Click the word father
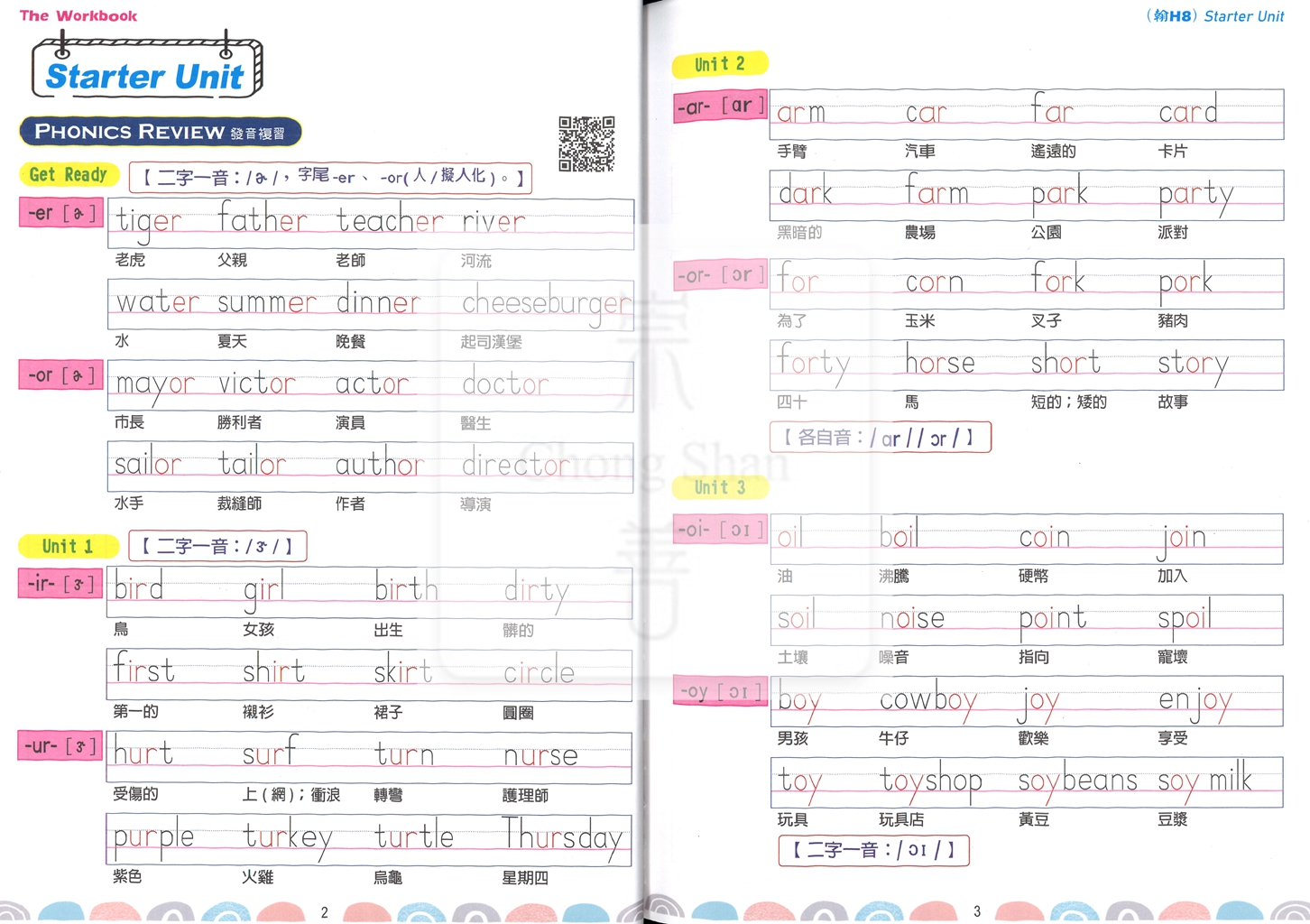Image resolution: width=1310 pixels, height=924 pixels. tap(263, 217)
